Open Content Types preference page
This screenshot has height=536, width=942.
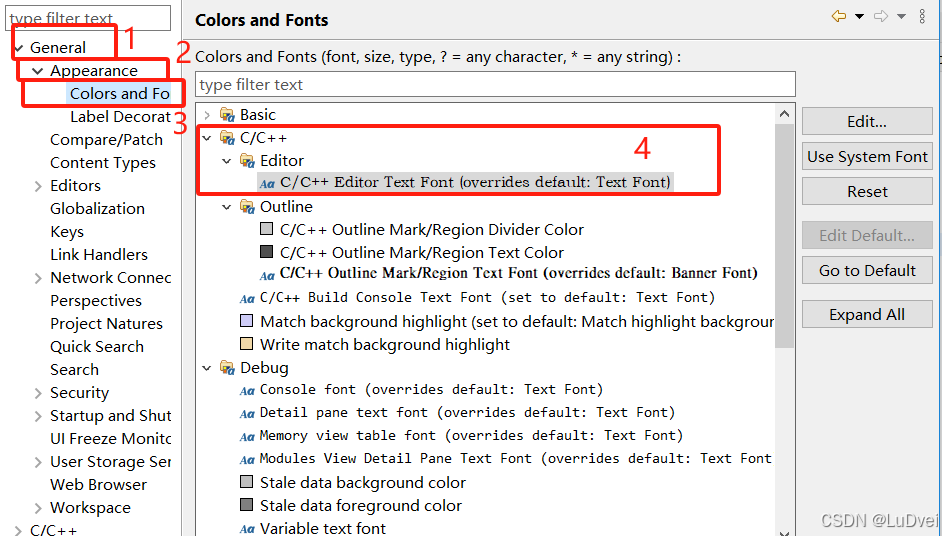(103, 163)
